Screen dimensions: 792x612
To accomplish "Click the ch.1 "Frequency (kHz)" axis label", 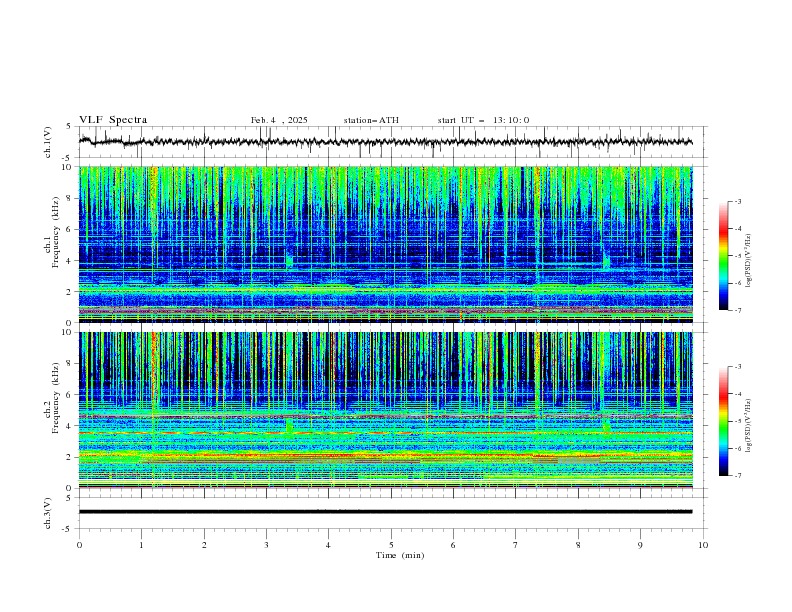I will (56, 230).
